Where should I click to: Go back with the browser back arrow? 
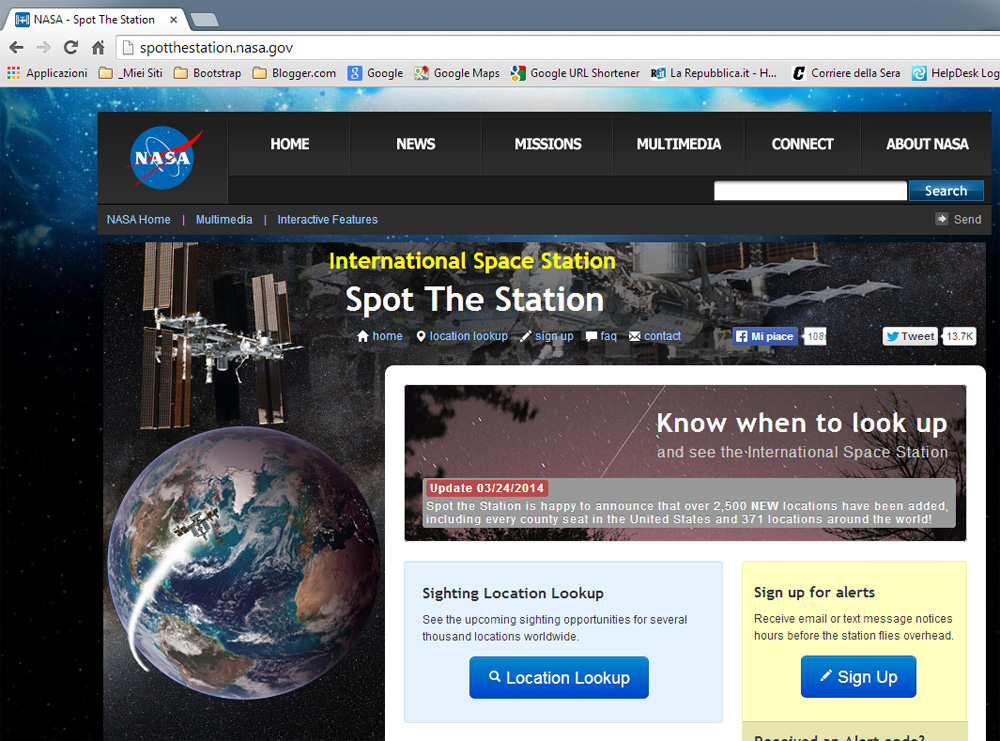[x=17, y=47]
